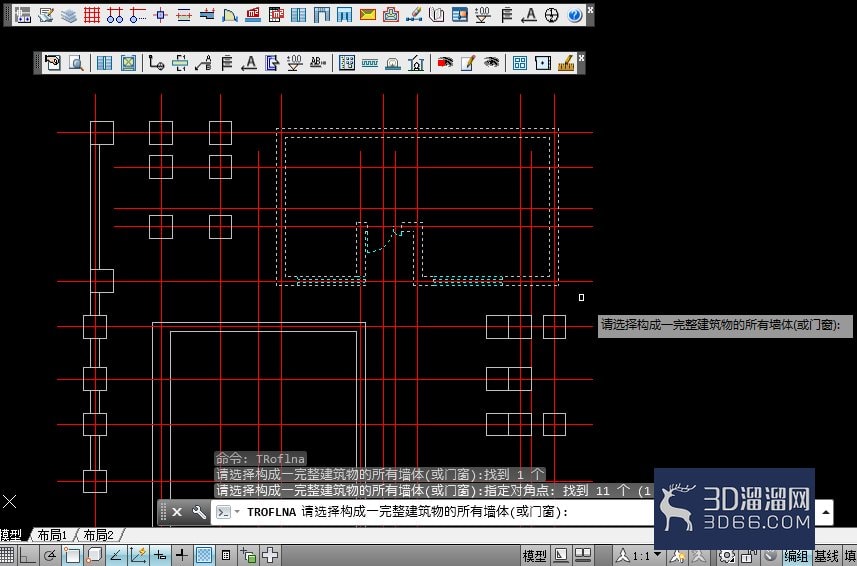Viewport: 857px width, 566px height.
Task: Click the leader arrow A icon in second toolbar
Action: click(x=249, y=63)
